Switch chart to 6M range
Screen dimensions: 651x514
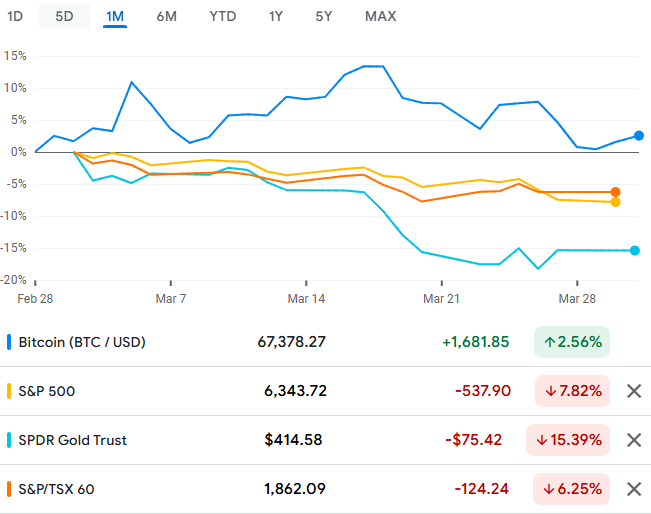[x=167, y=16]
